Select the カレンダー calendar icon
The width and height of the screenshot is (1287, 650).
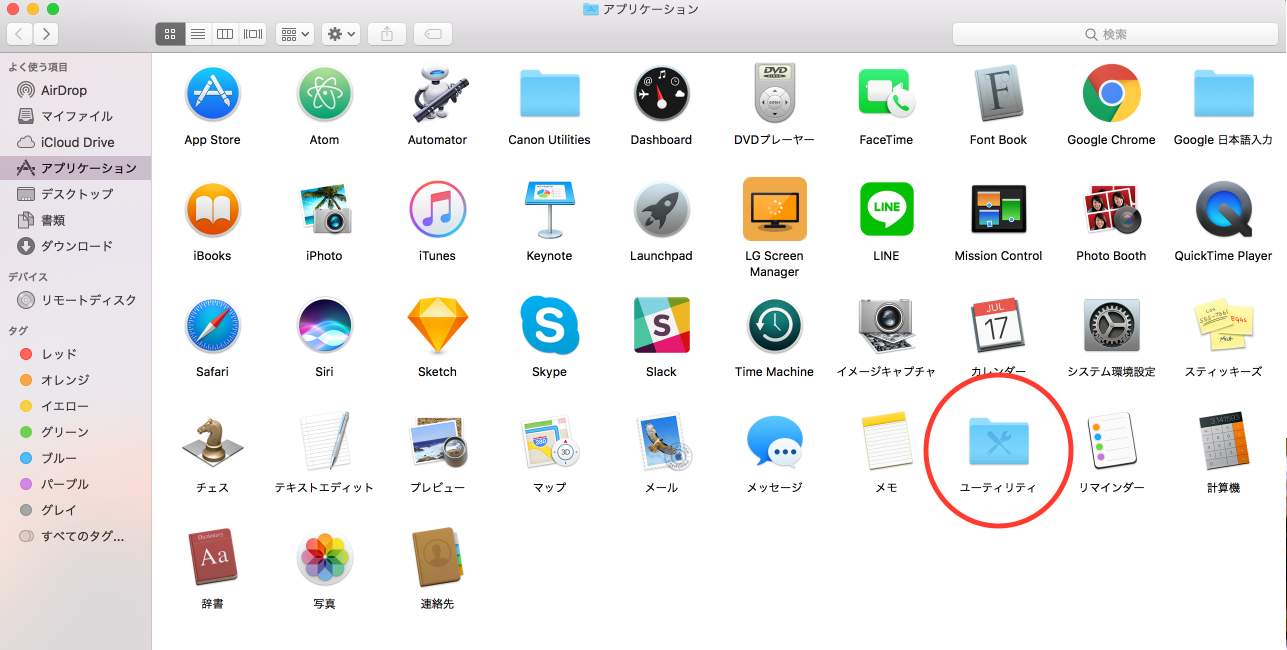(998, 327)
